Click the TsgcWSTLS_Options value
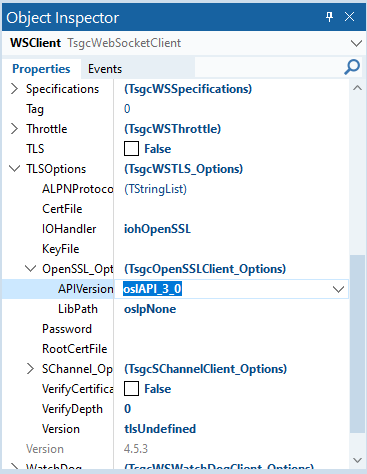Screen dimensions: 367x474 (183, 169)
